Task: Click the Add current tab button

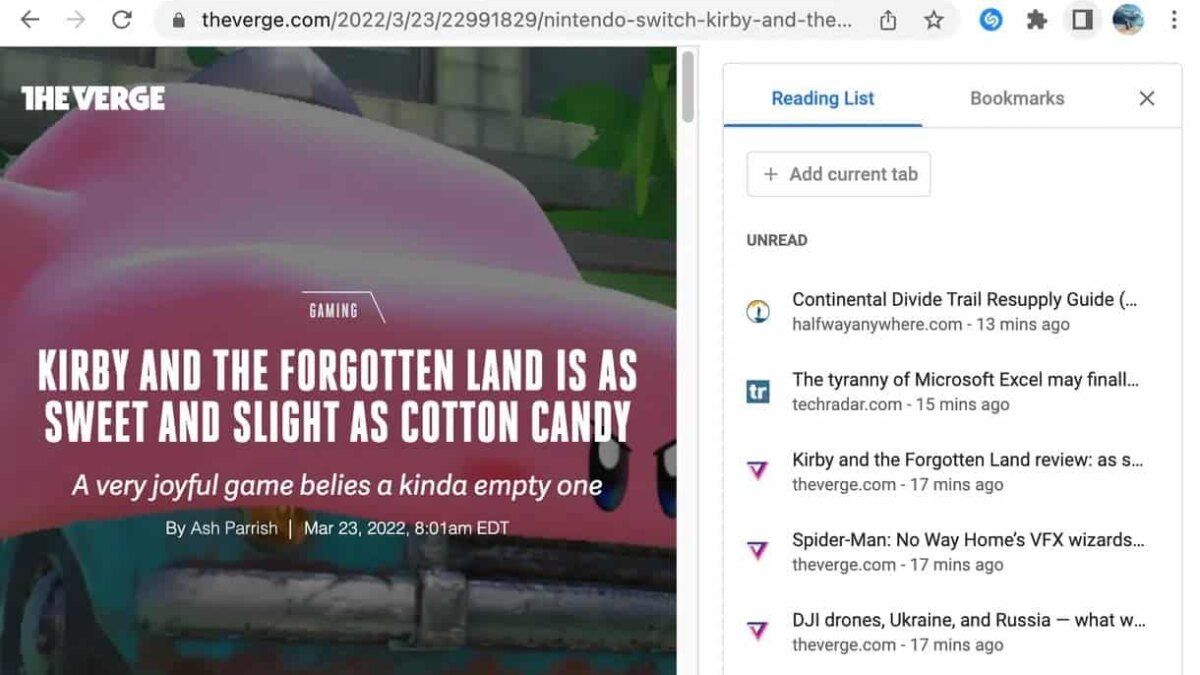Action: [x=838, y=174]
